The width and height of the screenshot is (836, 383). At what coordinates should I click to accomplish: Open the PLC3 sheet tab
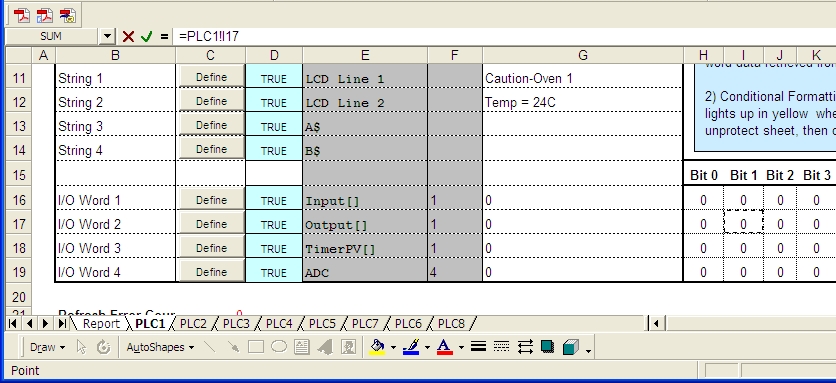236,323
